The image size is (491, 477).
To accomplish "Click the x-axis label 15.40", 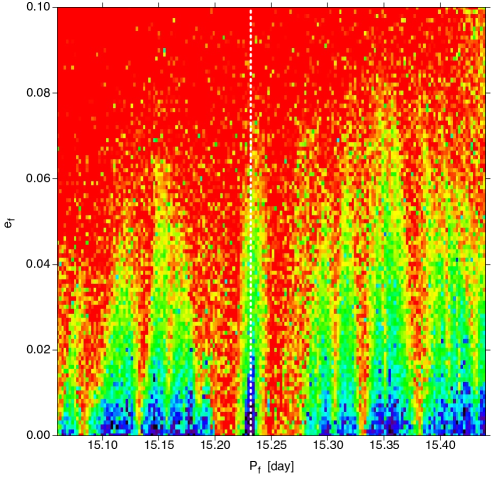I will click(441, 445).
